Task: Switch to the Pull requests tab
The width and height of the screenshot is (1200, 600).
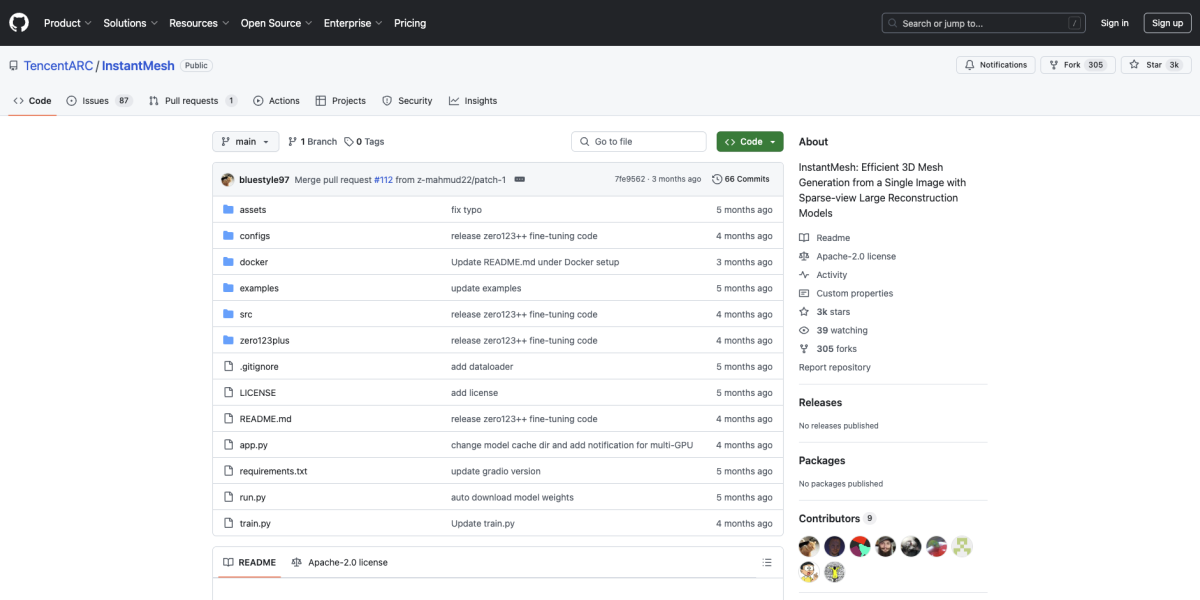Action: click(x=193, y=101)
